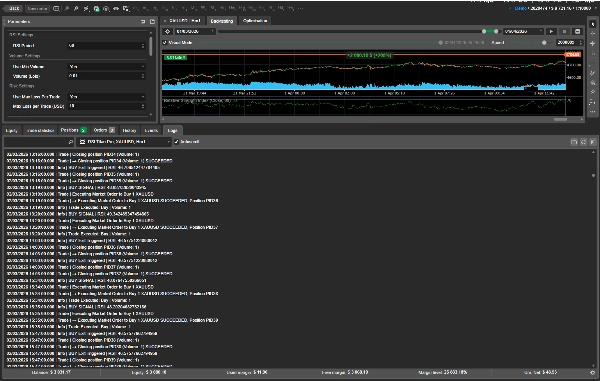Screen dimensions: 600x381
Task: Click the Parameters panel vertical scrollbar
Action: click(150, 46)
